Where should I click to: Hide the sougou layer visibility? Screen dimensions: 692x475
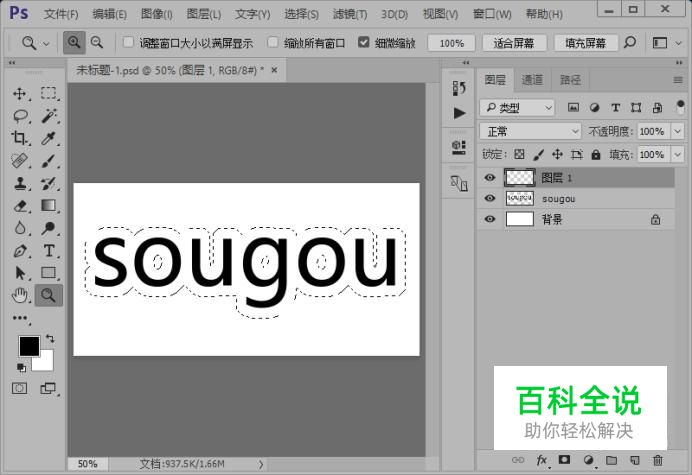click(x=489, y=198)
